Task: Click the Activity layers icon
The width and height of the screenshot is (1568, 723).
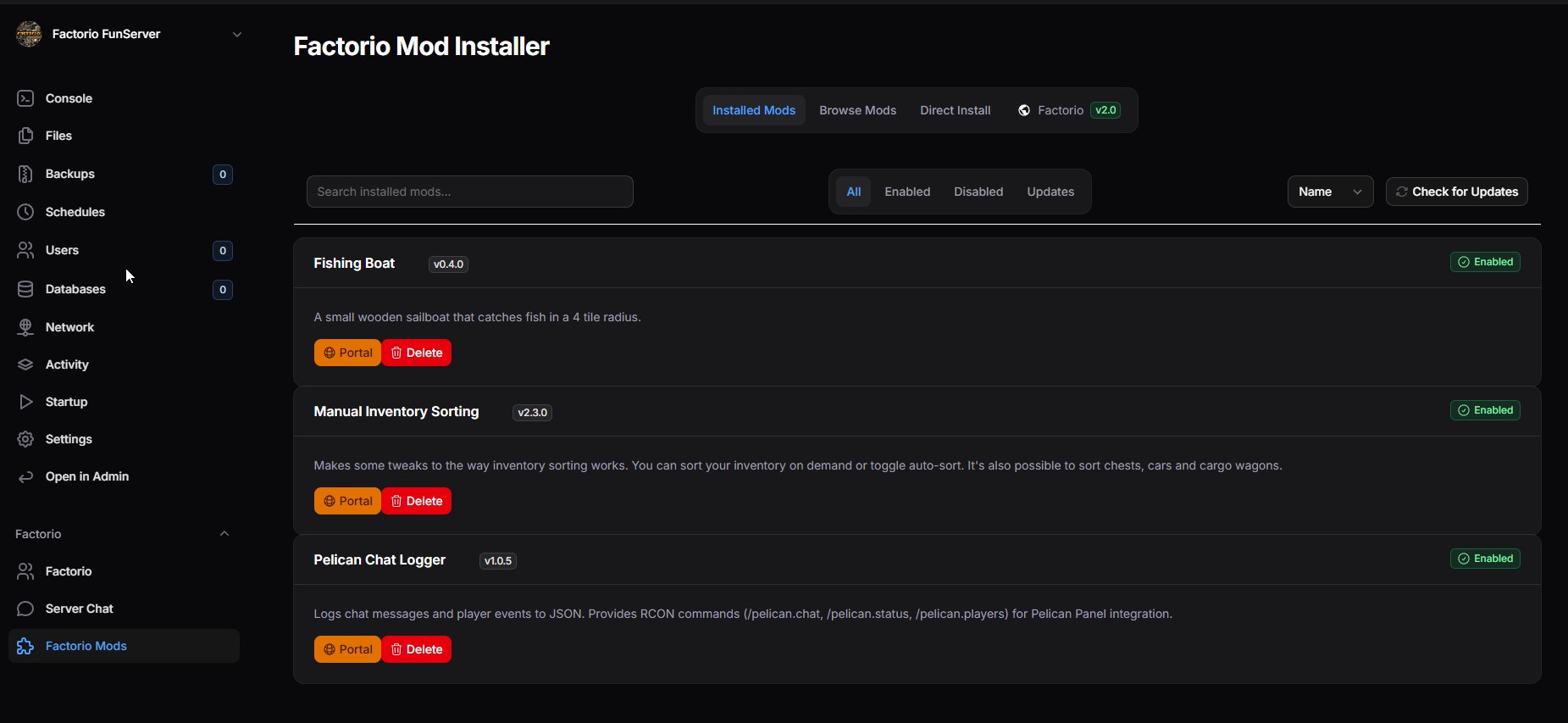Action: tap(25, 364)
